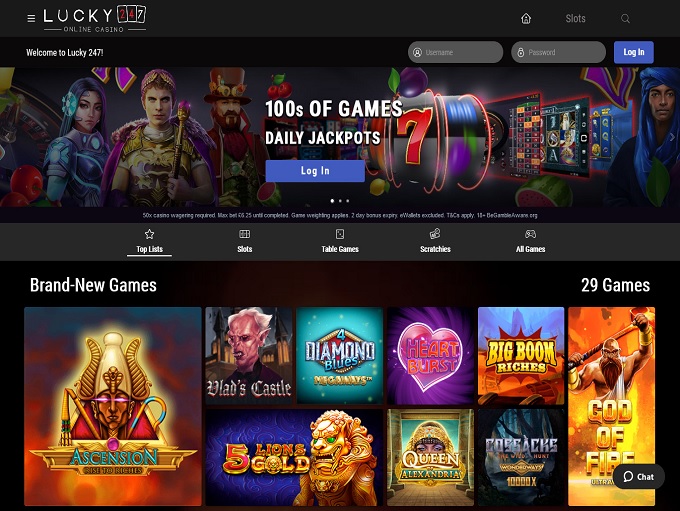This screenshot has width=680, height=511.
Task: Open the search magnifier icon
Action: [625, 18]
